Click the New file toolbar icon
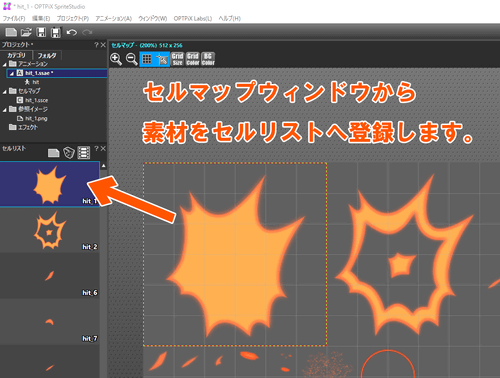Image resolution: width=500 pixels, height=378 pixels. tap(11, 32)
